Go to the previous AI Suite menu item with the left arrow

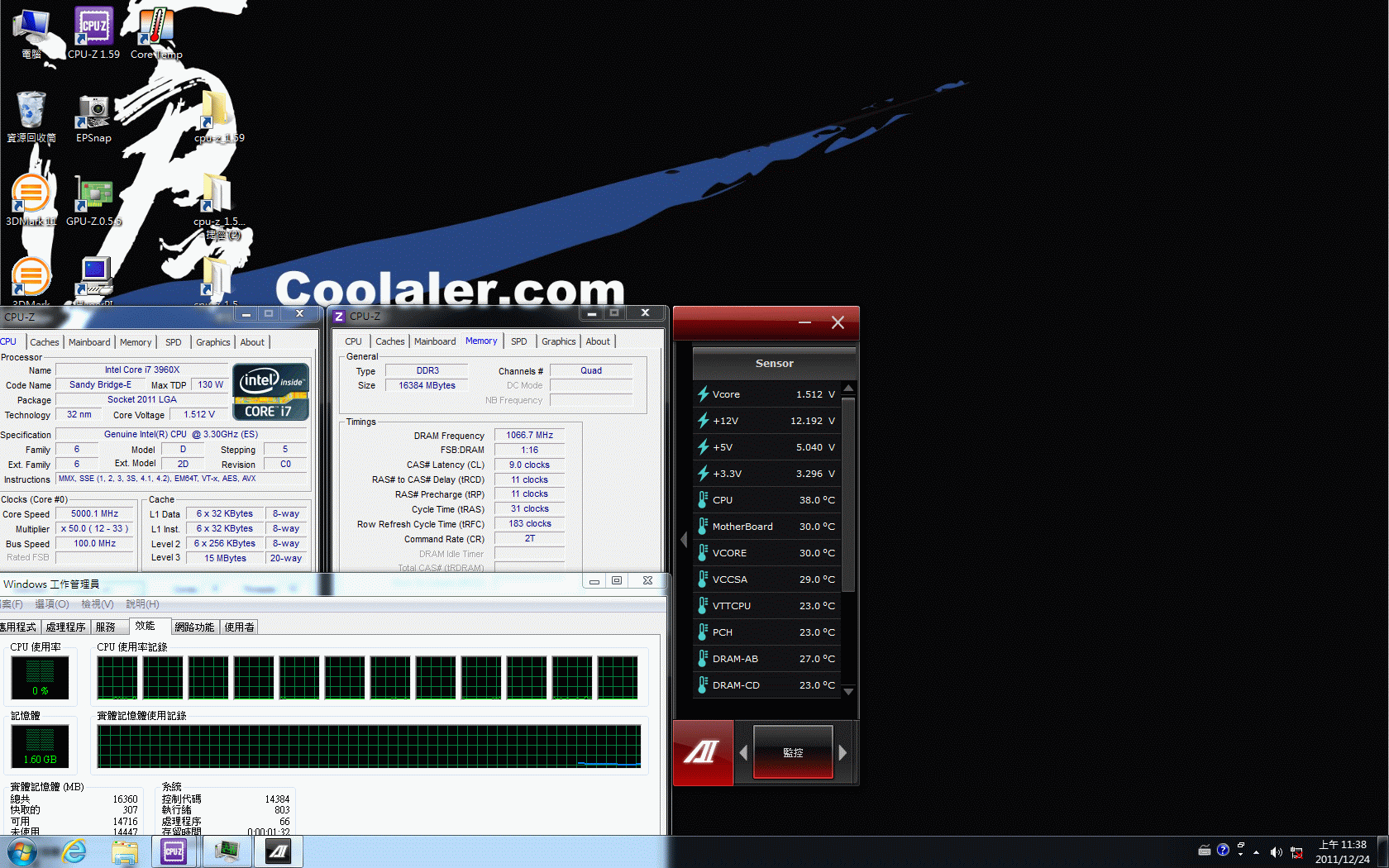tap(743, 753)
